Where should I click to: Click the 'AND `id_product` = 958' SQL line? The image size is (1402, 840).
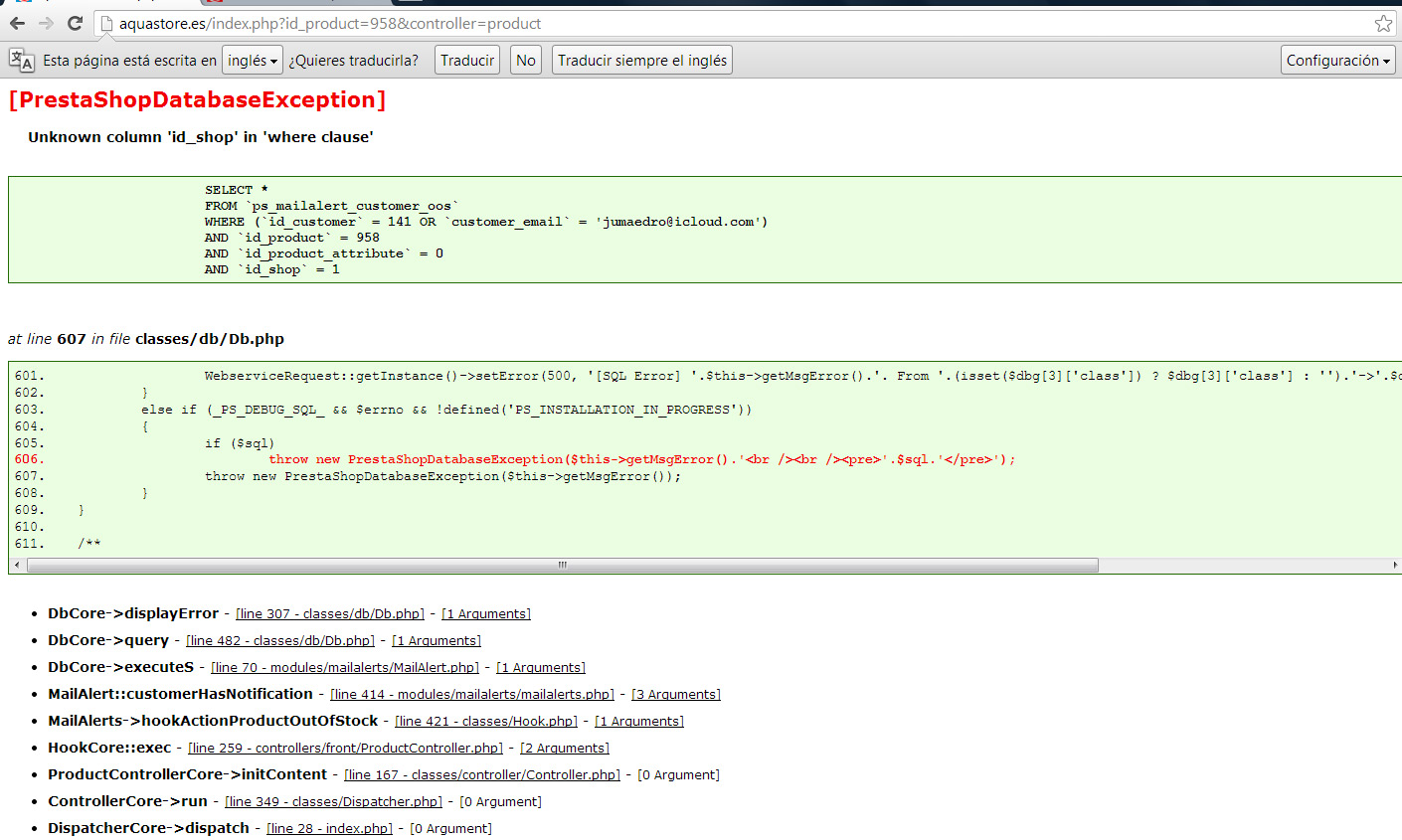tap(292, 238)
